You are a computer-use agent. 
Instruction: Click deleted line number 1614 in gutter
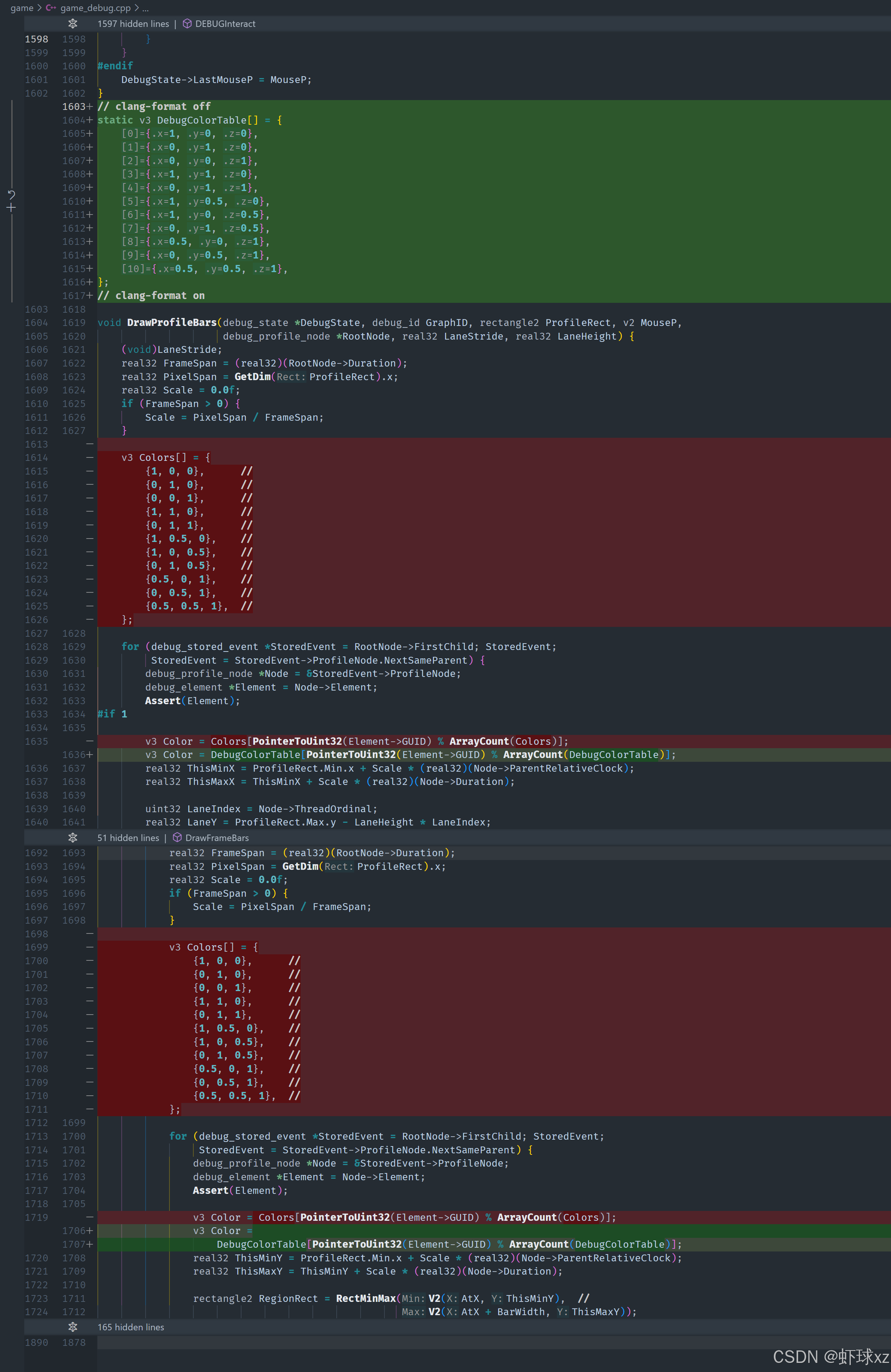point(36,458)
